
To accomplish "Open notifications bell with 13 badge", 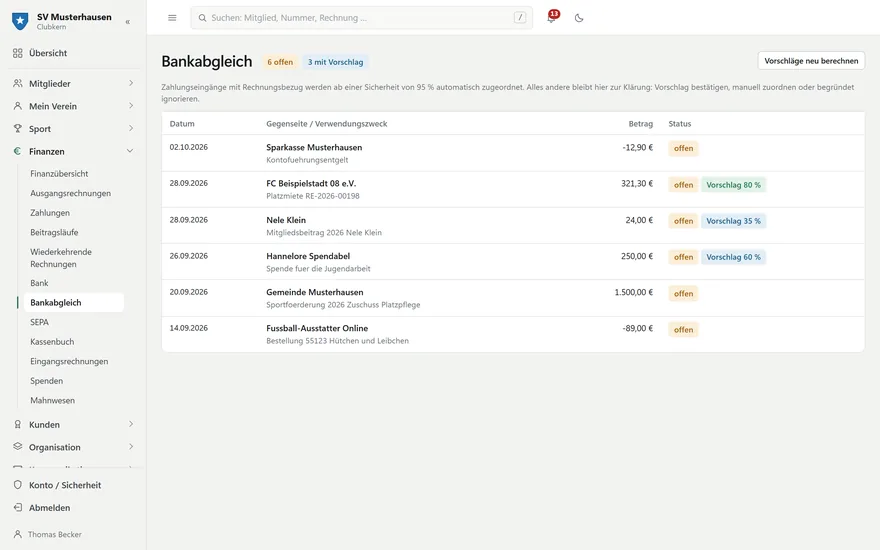I will [552, 17].
